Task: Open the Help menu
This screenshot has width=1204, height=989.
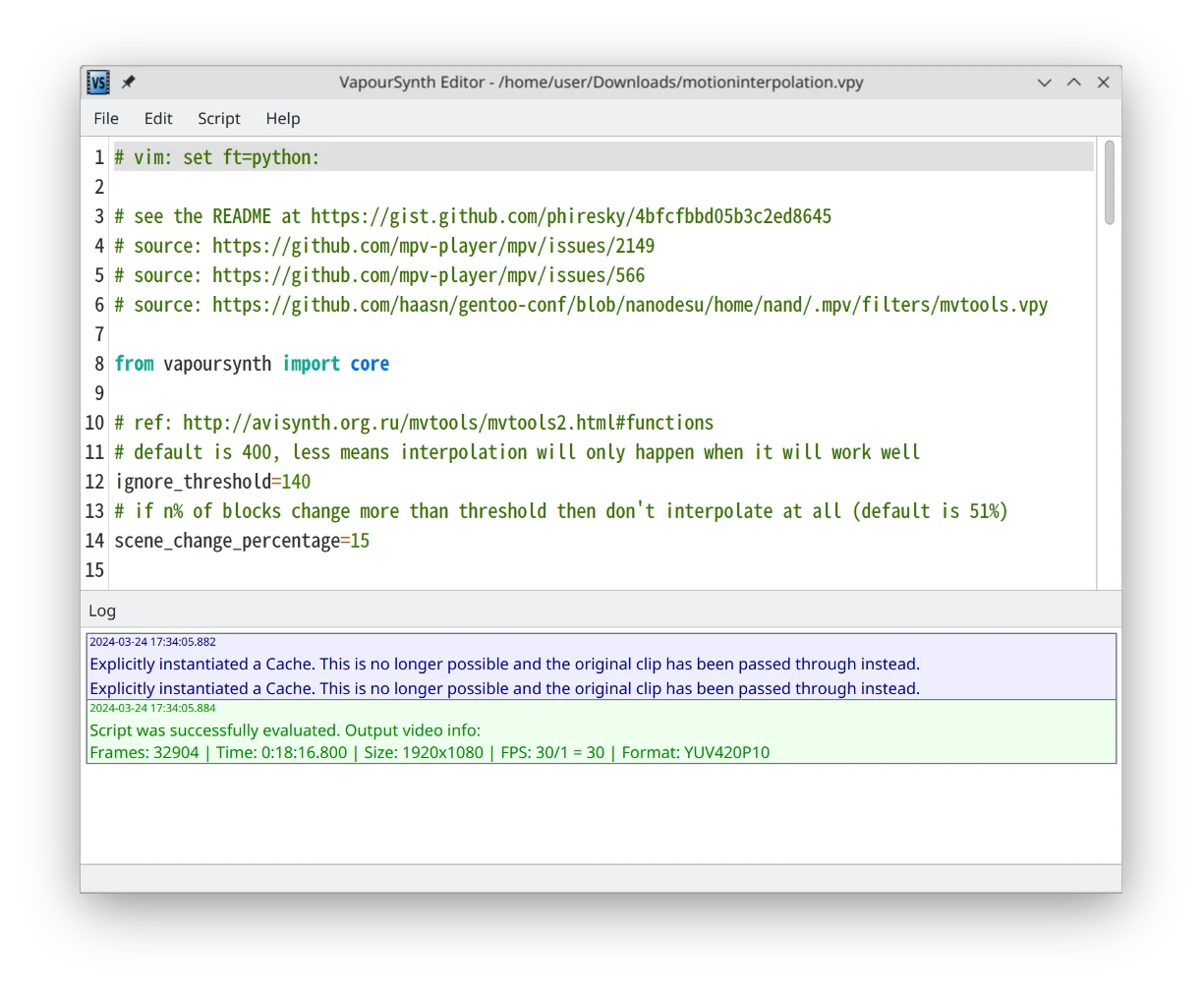Action: [283, 118]
